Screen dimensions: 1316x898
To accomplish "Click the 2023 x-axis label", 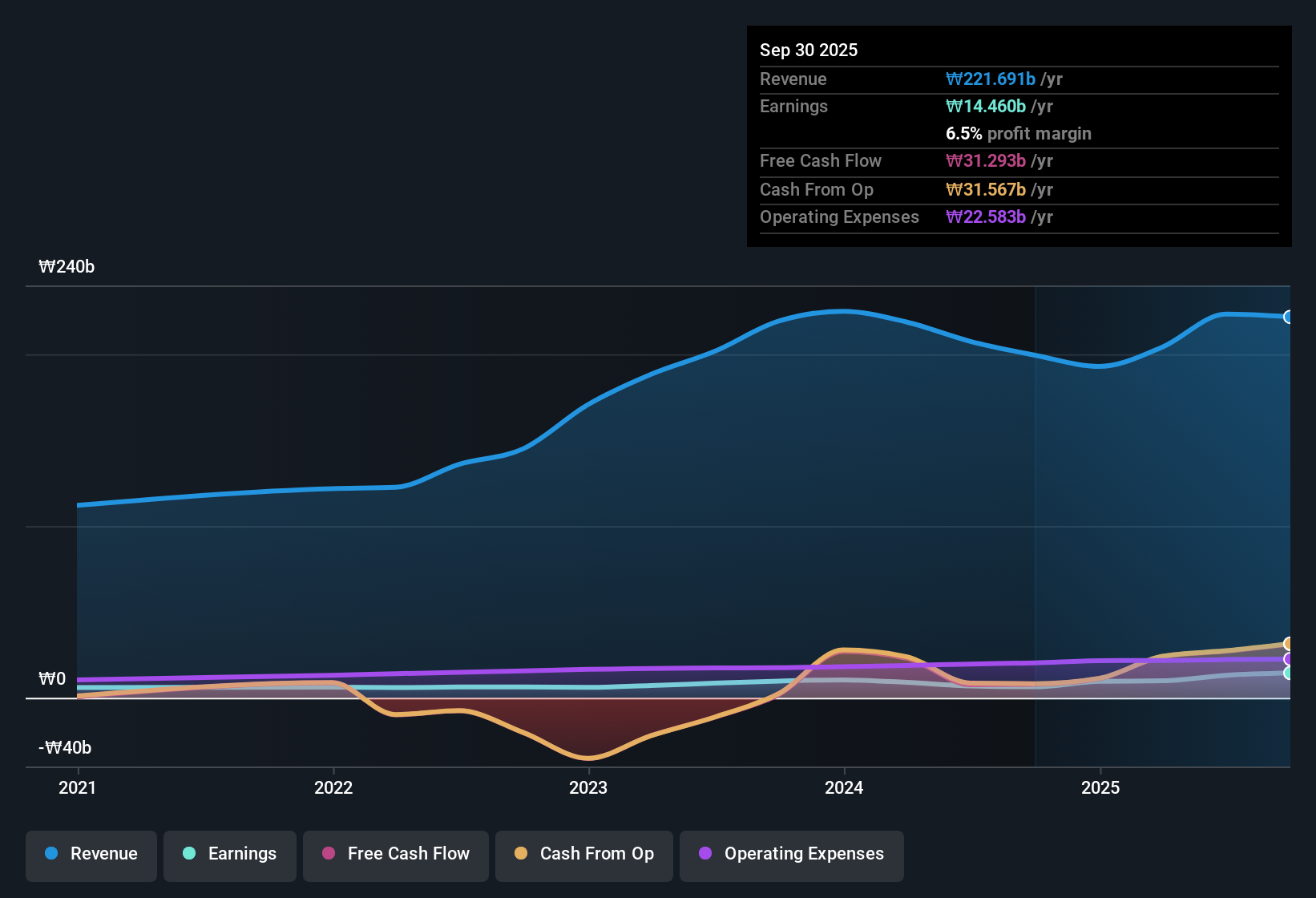I will tap(588, 787).
